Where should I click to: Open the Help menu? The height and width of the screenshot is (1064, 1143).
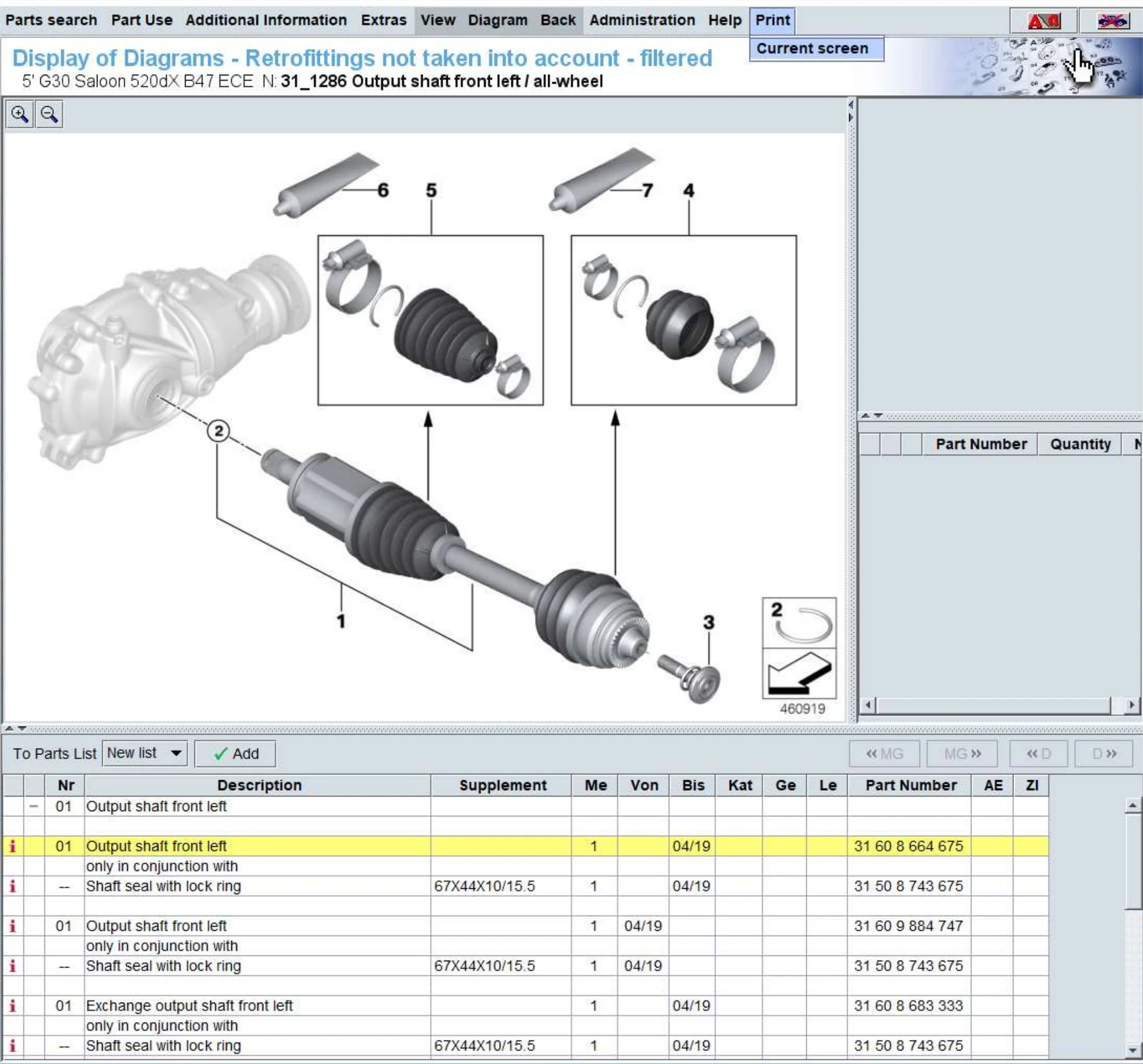(x=725, y=20)
